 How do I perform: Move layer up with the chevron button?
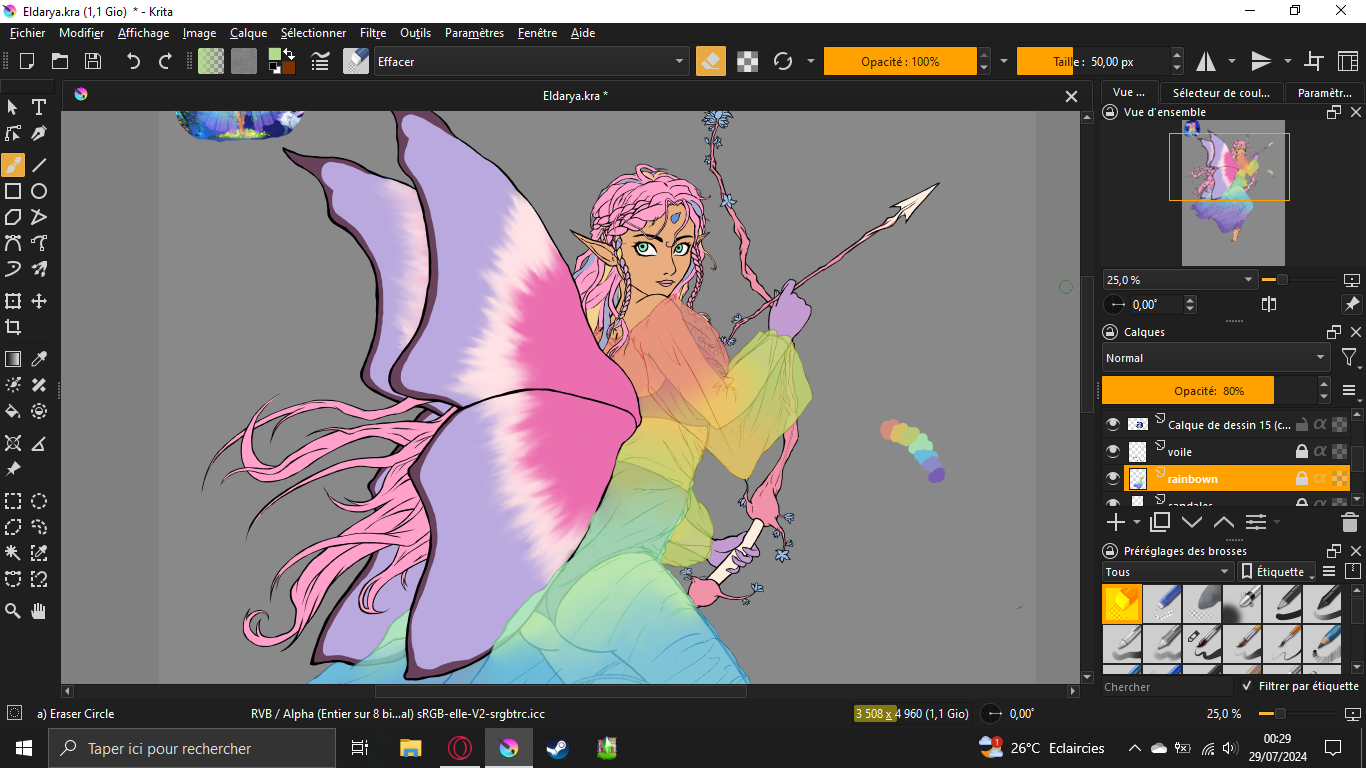point(1224,522)
